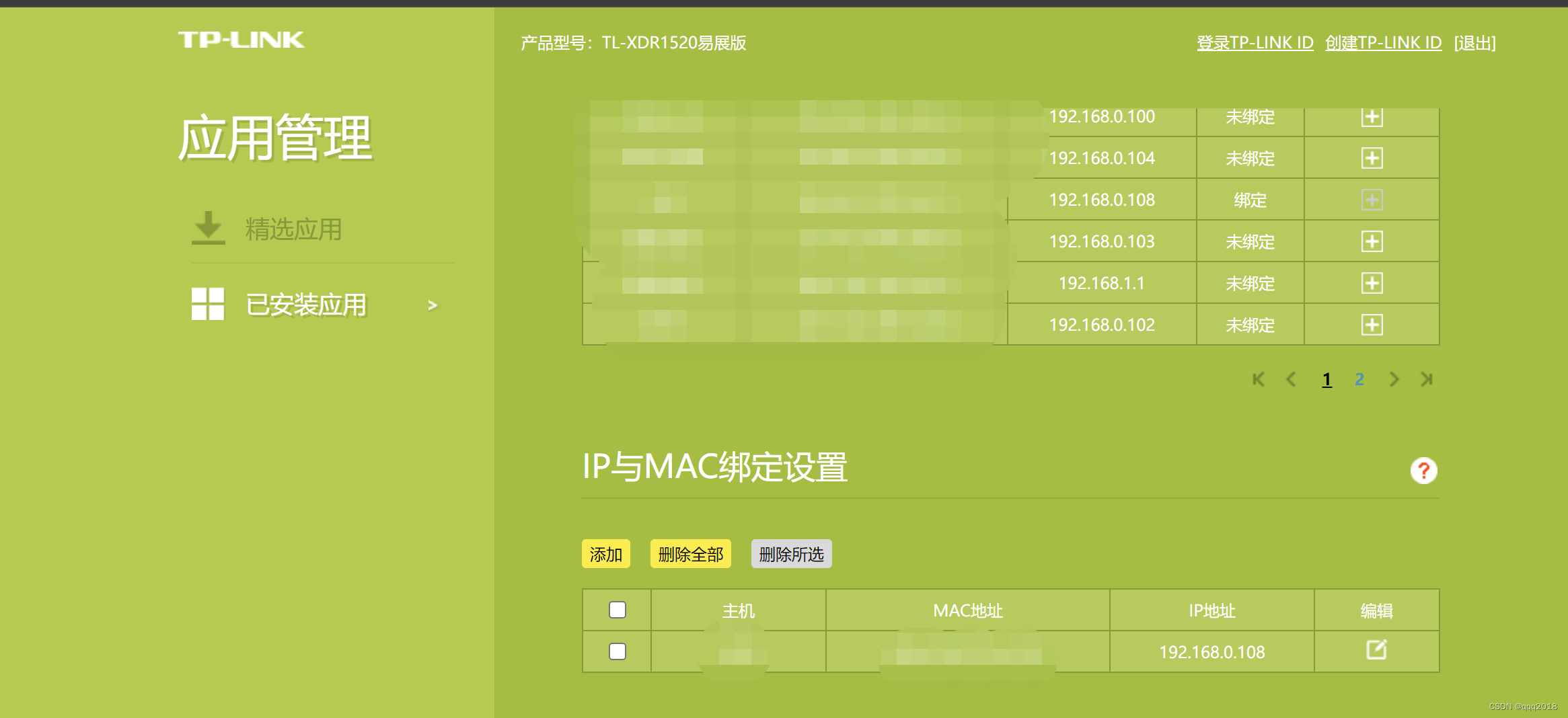Edit the 192.168.0.108 binding entry
Image resolution: width=1568 pixels, height=718 pixels.
click(1377, 650)
